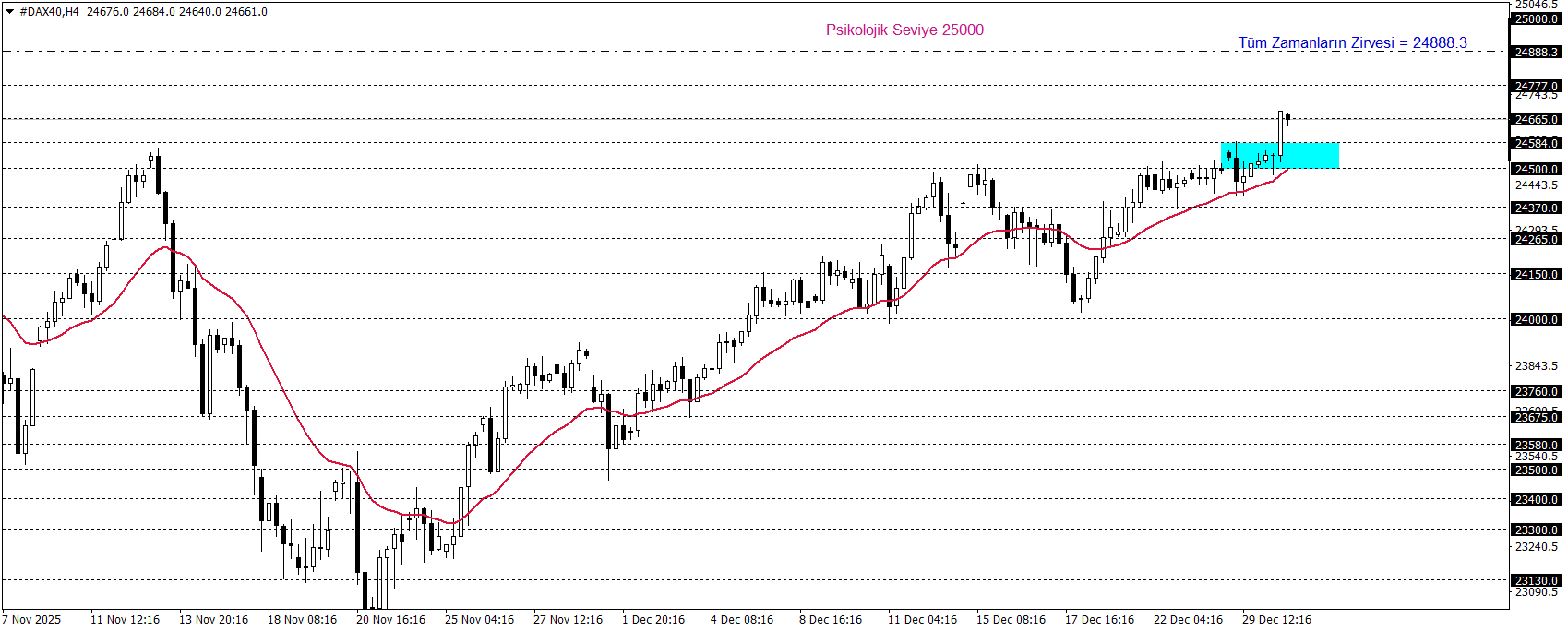Click the 24500.0 price level label

tap(1537, 169)
